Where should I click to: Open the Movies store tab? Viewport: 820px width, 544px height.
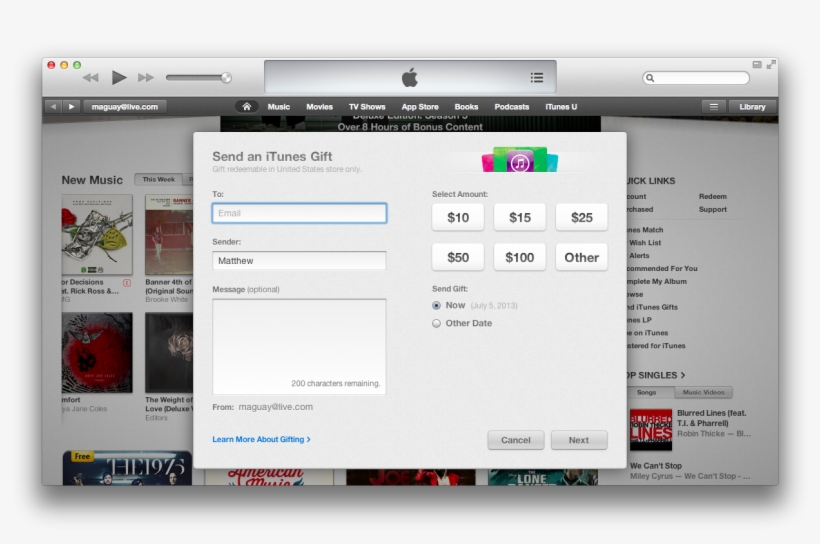coord(320,107)
